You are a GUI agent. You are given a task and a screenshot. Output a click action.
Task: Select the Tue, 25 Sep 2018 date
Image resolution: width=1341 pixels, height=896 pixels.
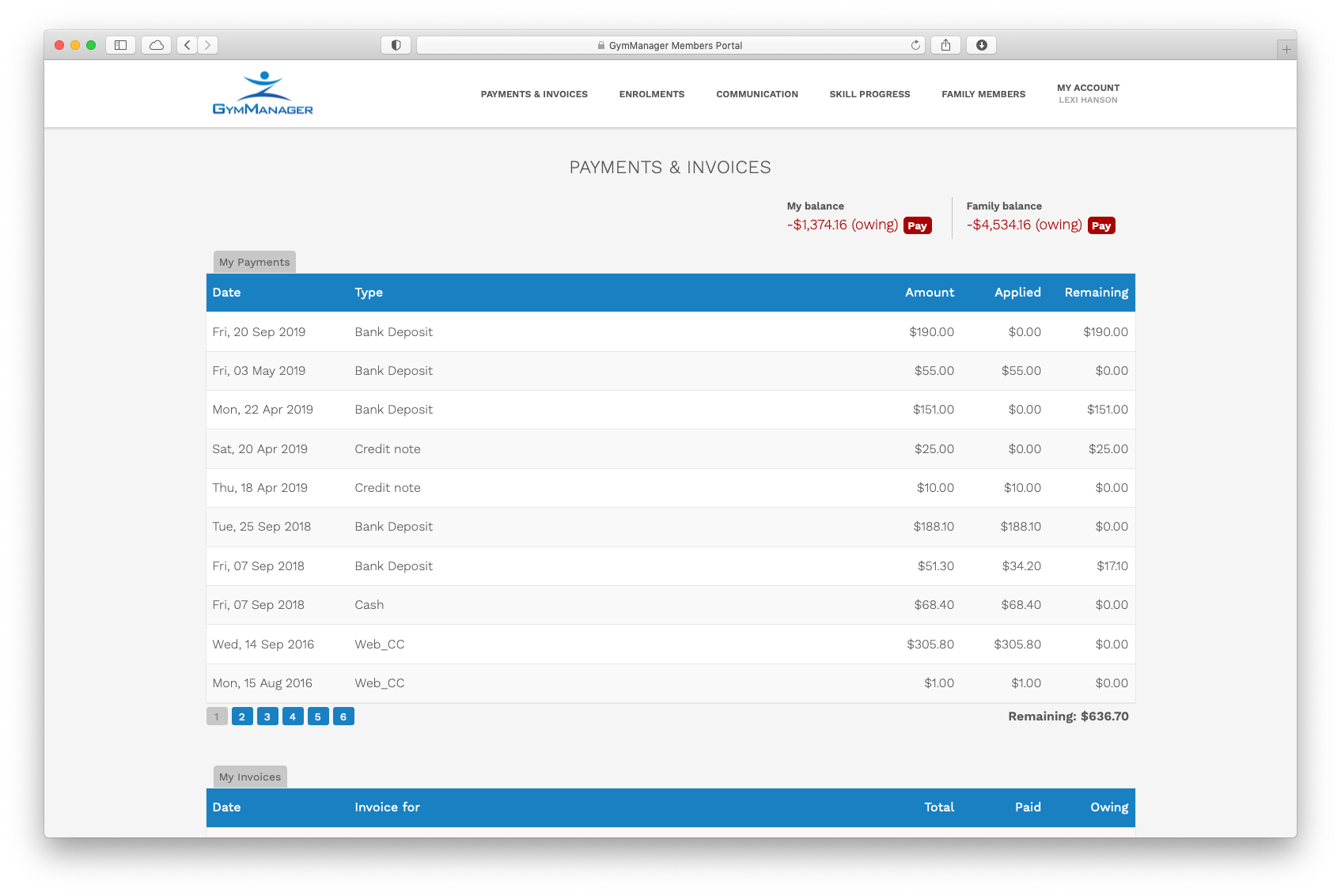tap(262, 527)
